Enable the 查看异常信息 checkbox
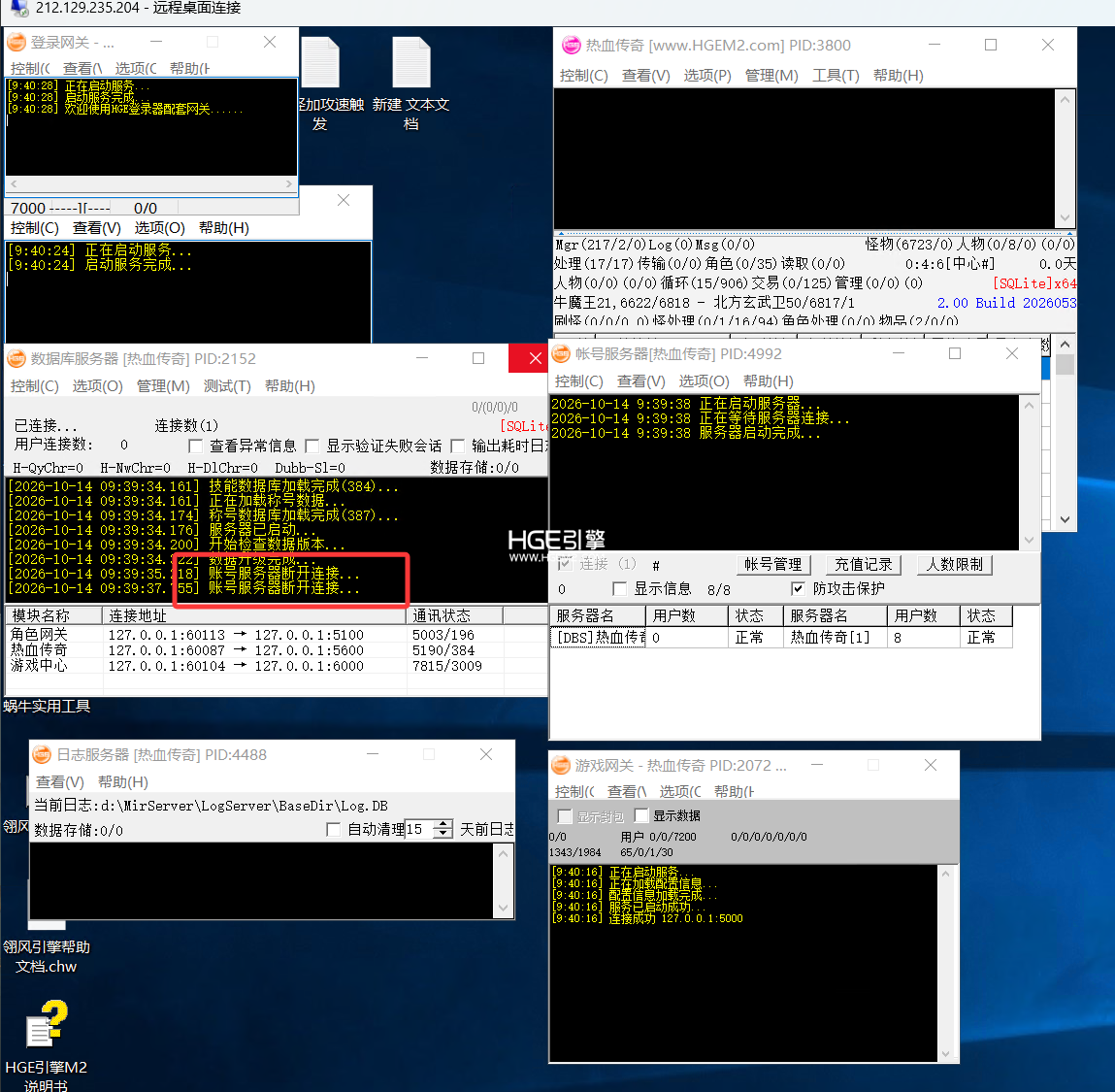Viewport: 1115px width, 1092px height. (x=196, y=447)
